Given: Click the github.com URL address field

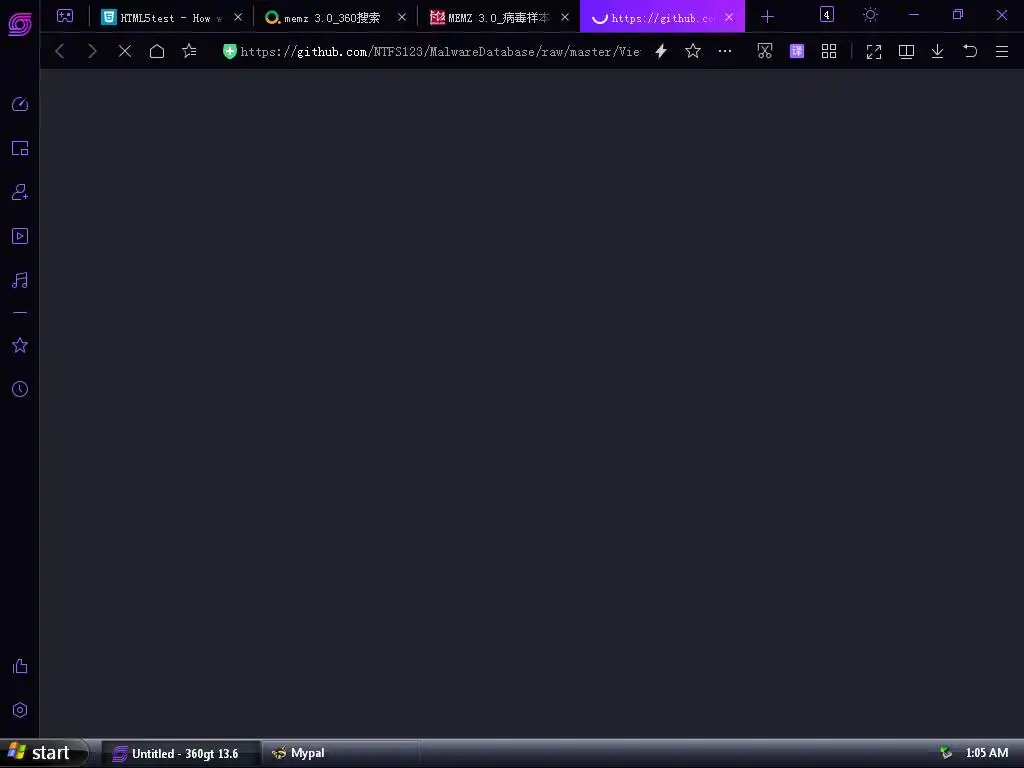Looking at the screenshot, I should pos(440,52).
